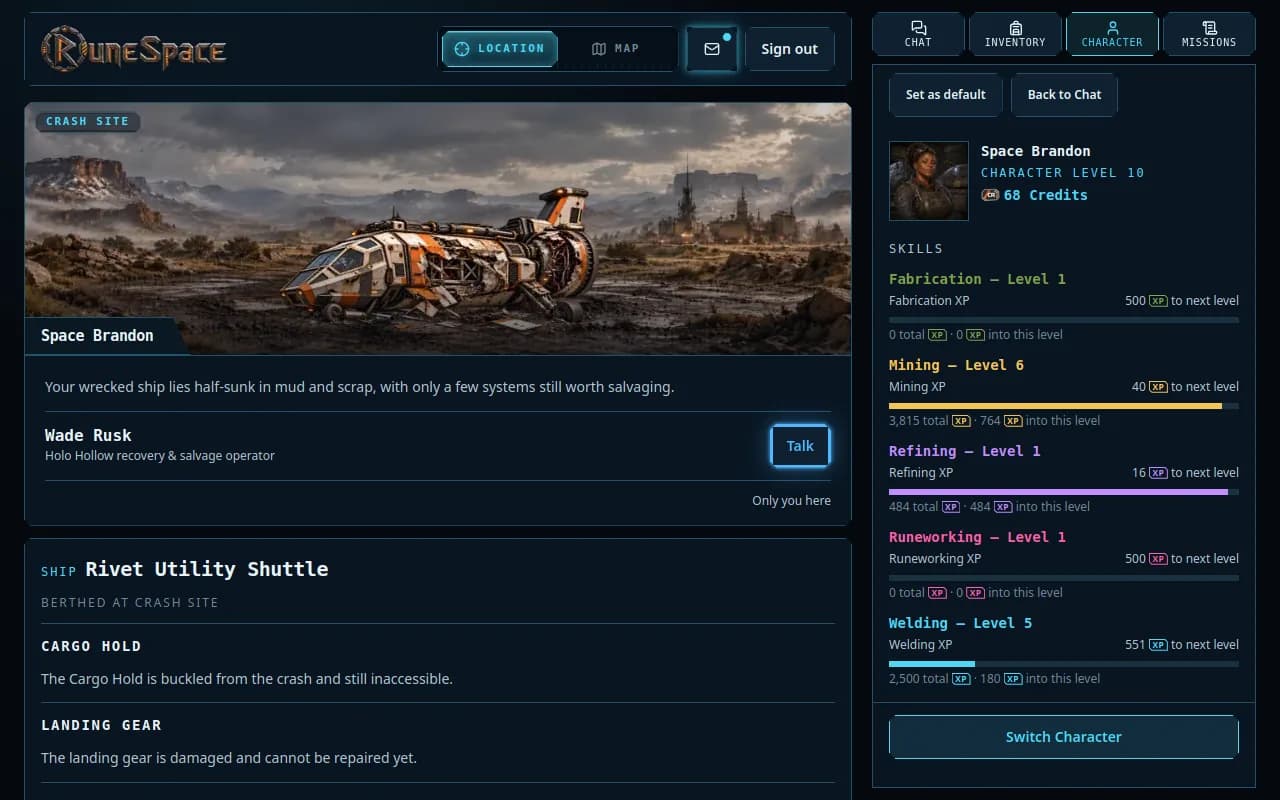Click the "Rivet Utility Shuttle" ship title
Screen dimensions: 1280x800
point(207,569)
